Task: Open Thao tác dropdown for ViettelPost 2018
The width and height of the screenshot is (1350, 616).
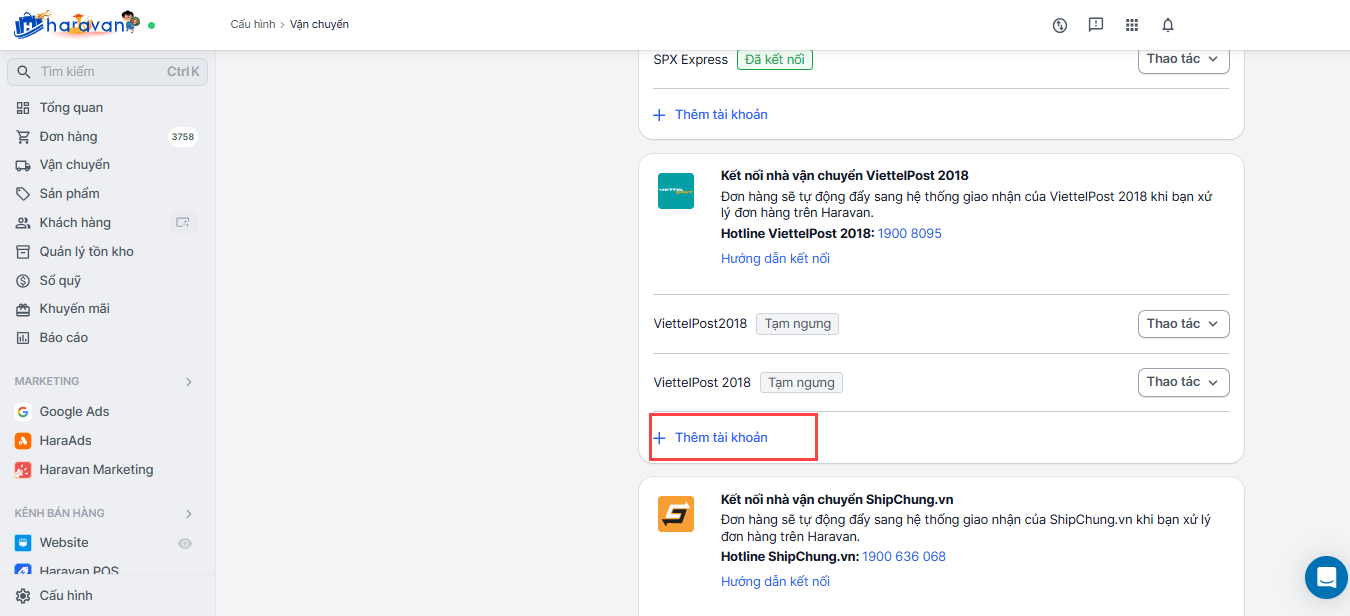Action: [1184, 382]
